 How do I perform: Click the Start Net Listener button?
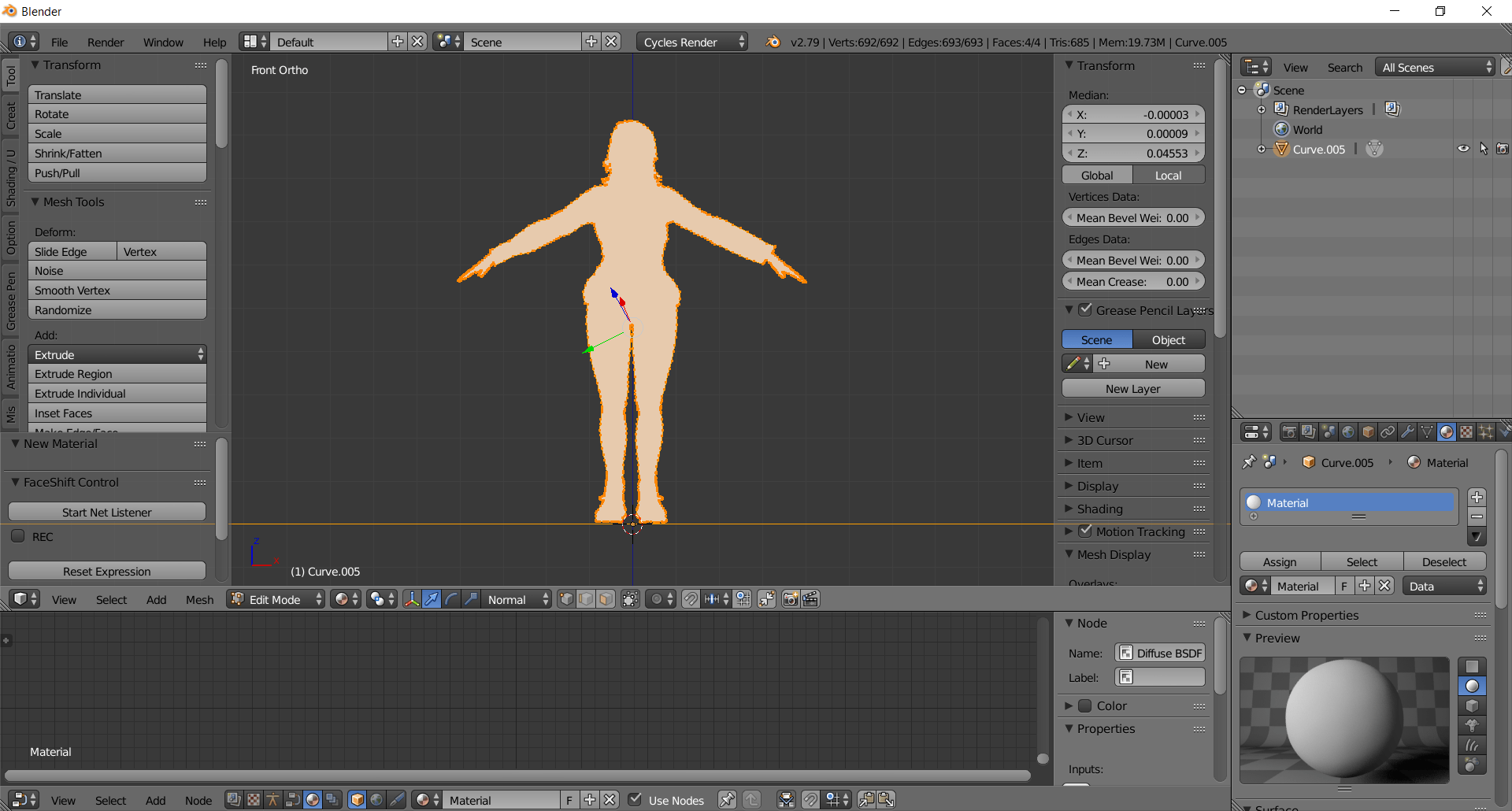tap(107, 512)
